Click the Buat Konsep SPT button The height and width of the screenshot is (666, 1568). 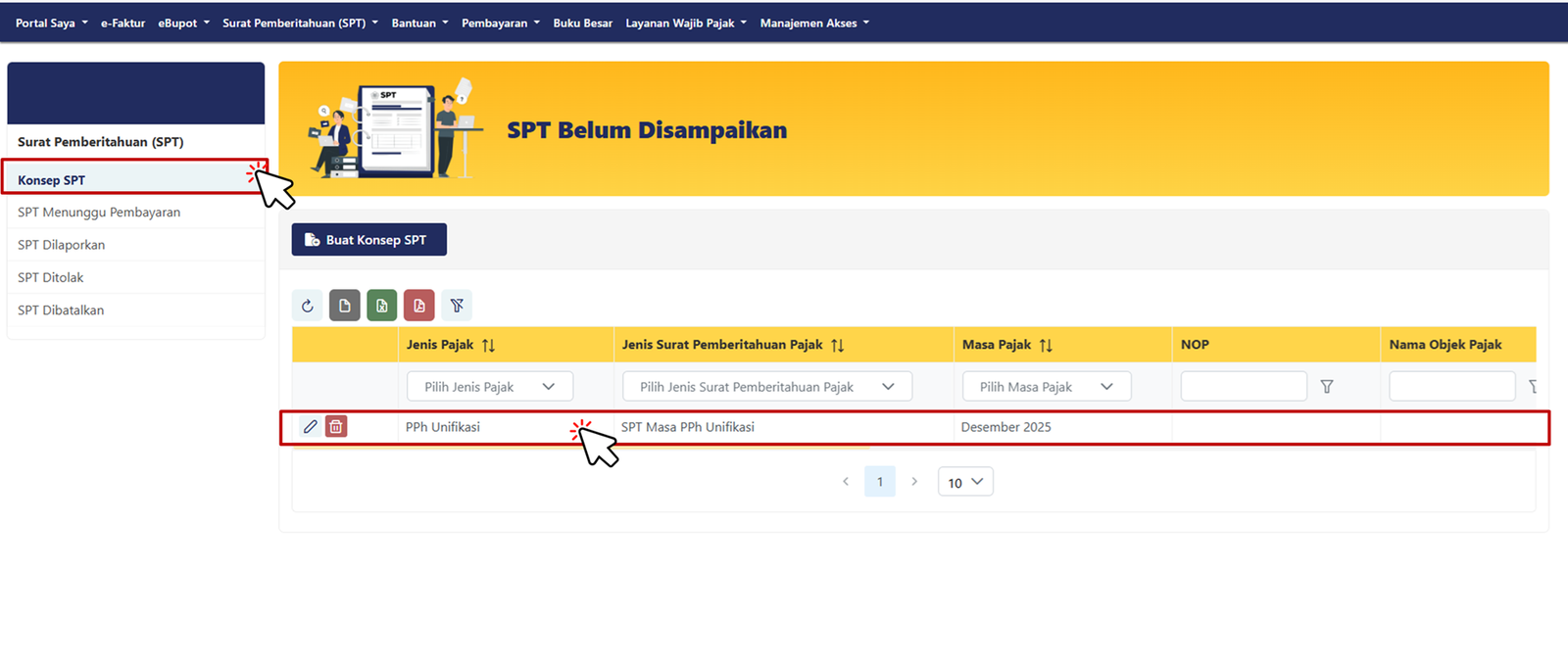368,240
